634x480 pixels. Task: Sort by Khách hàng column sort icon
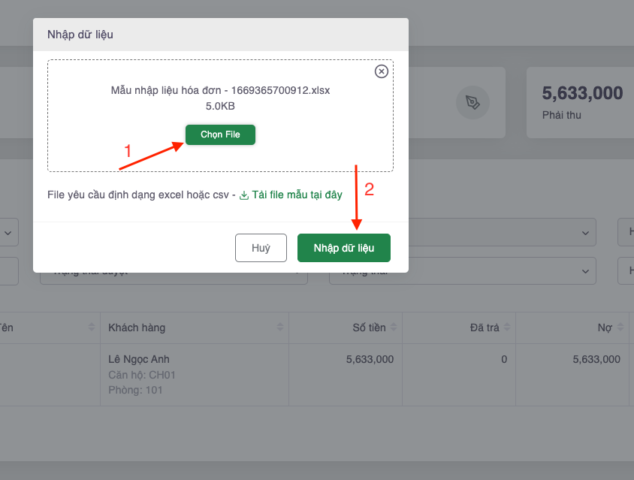click(278, 327)
